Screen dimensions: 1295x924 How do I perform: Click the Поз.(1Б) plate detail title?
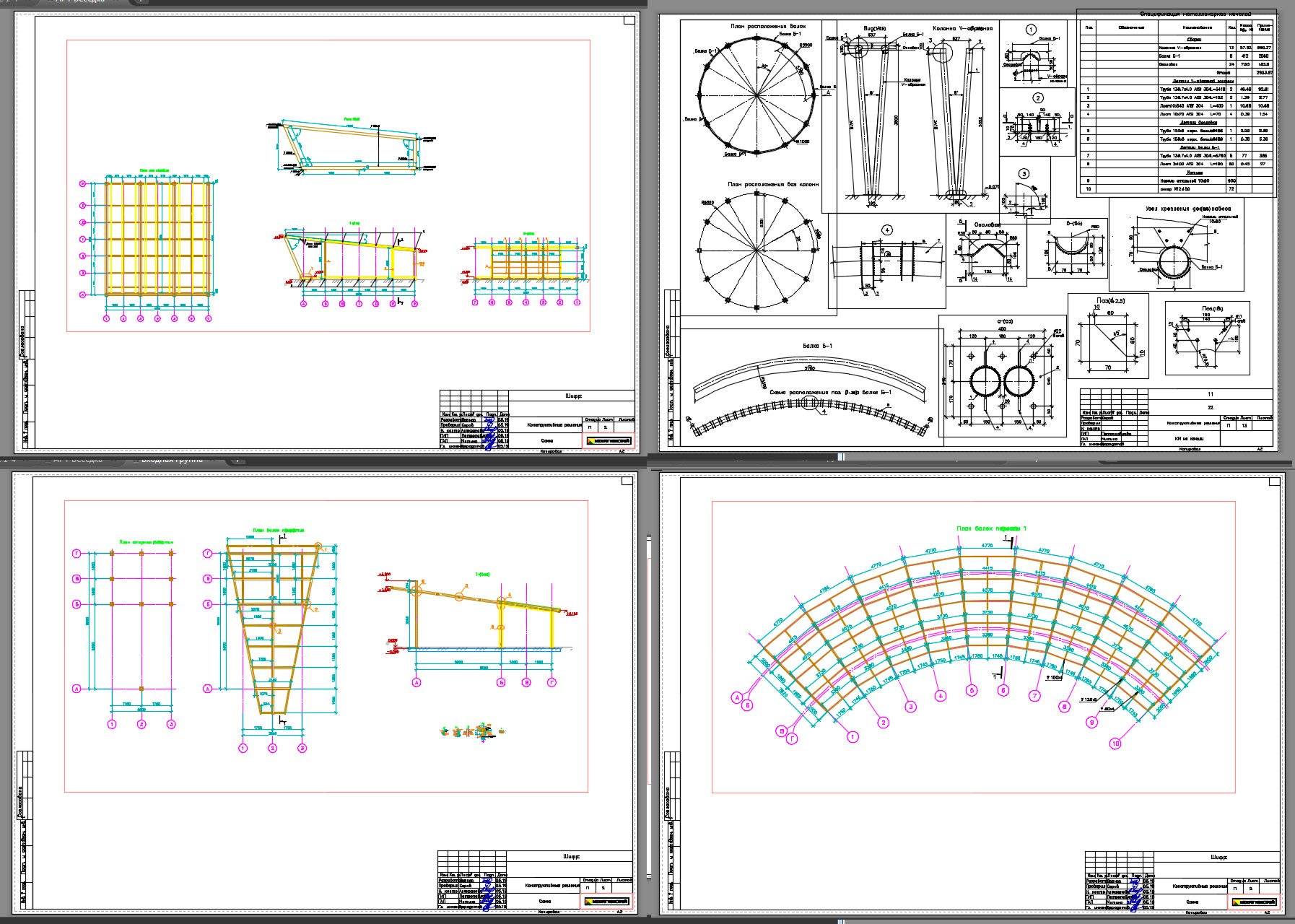point(1212,308)
